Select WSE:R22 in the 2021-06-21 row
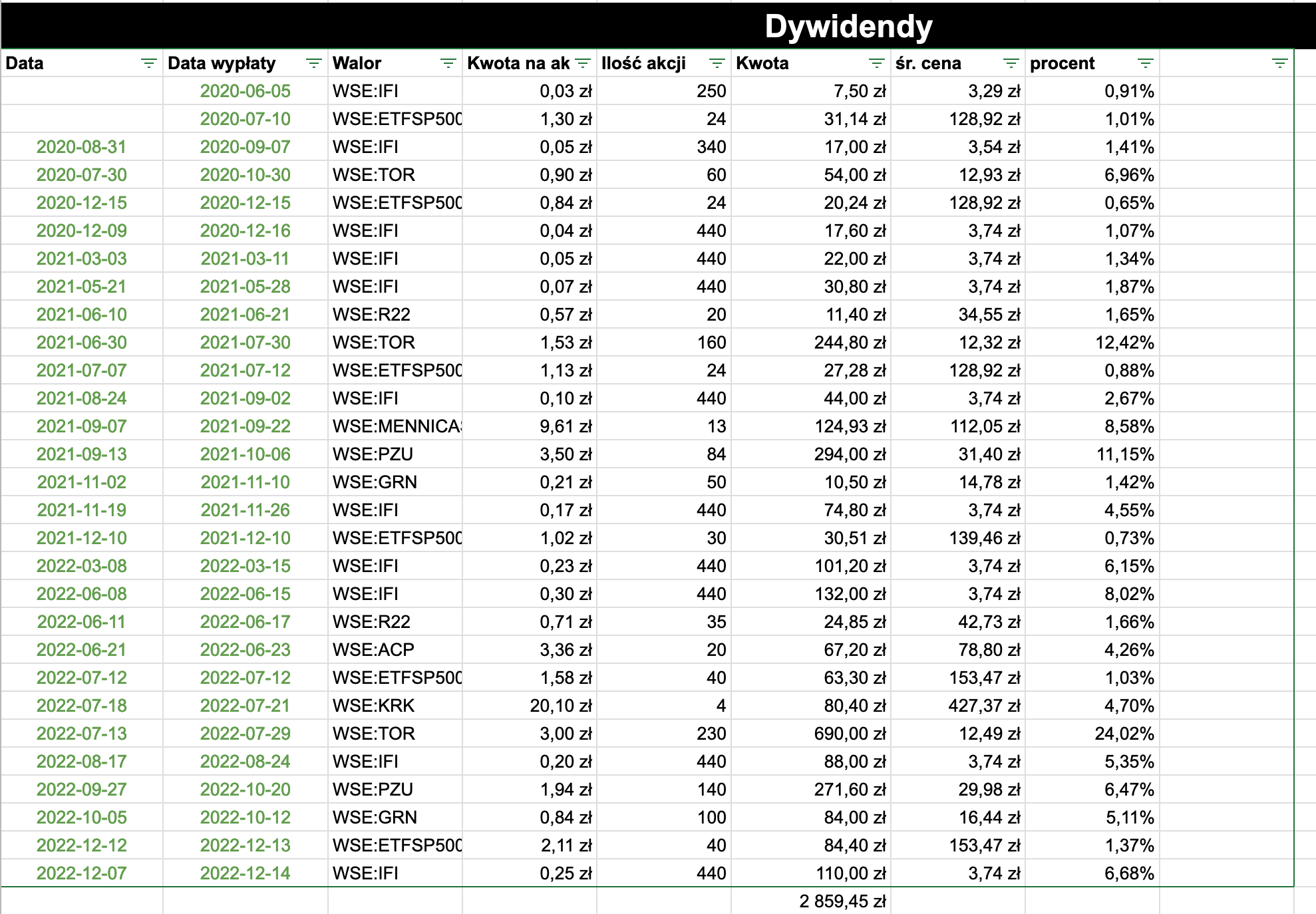The image size is (1316, 914). (x=395, y=315)
